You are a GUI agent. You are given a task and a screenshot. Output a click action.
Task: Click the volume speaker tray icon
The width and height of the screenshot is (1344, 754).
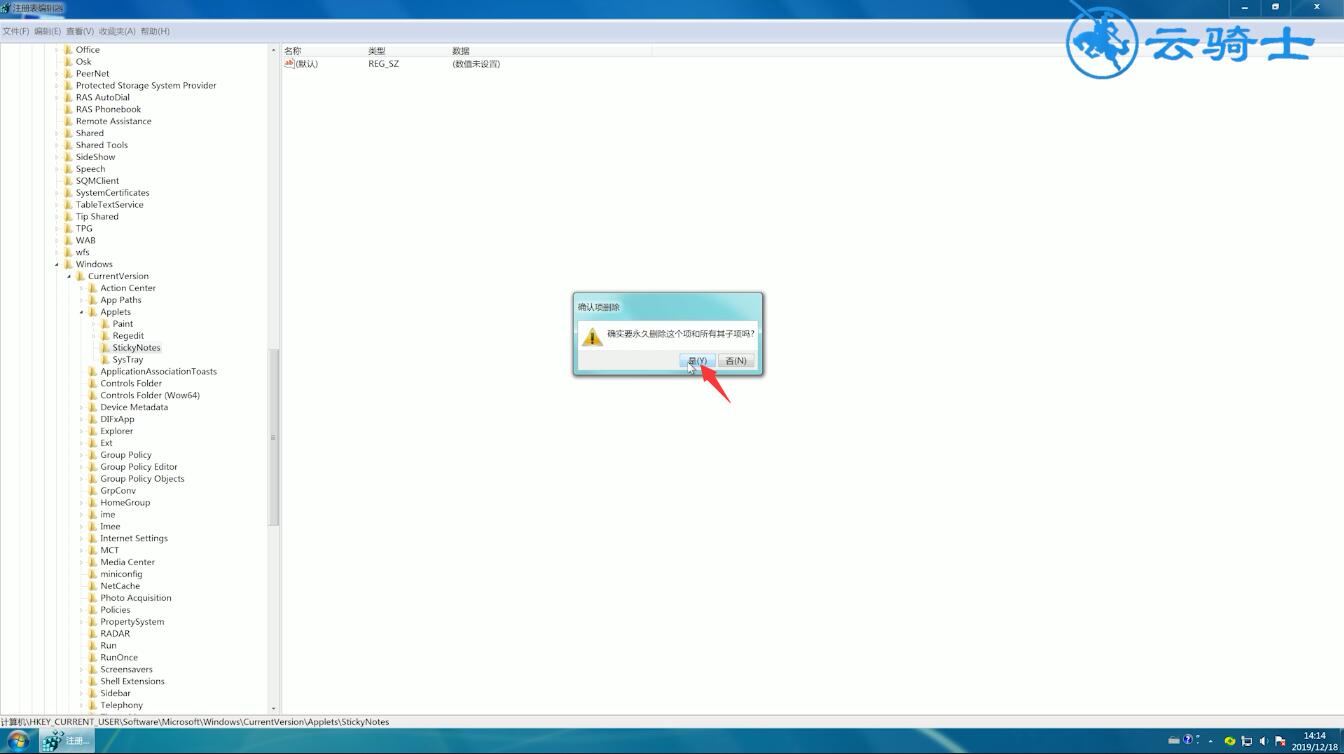click(x=1263, y=741)
